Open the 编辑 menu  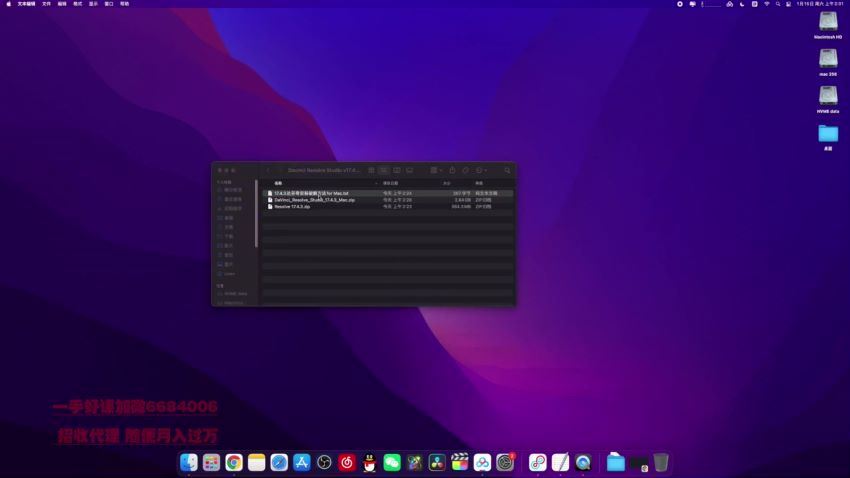pyautogui.click(x=62, y=4)
